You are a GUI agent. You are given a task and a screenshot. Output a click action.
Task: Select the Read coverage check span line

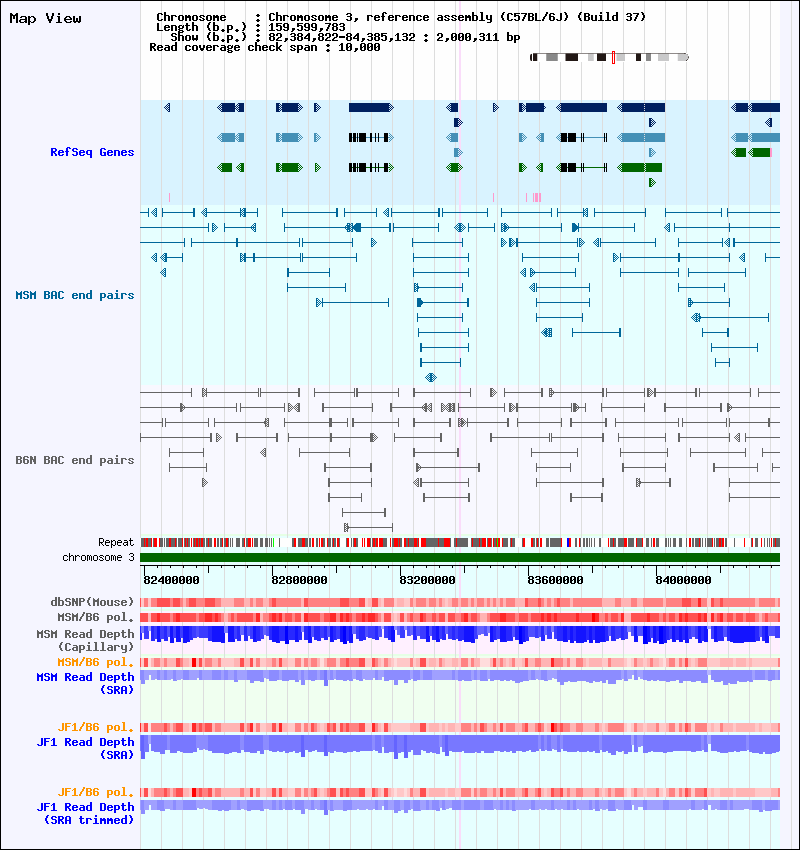point(264,48)
